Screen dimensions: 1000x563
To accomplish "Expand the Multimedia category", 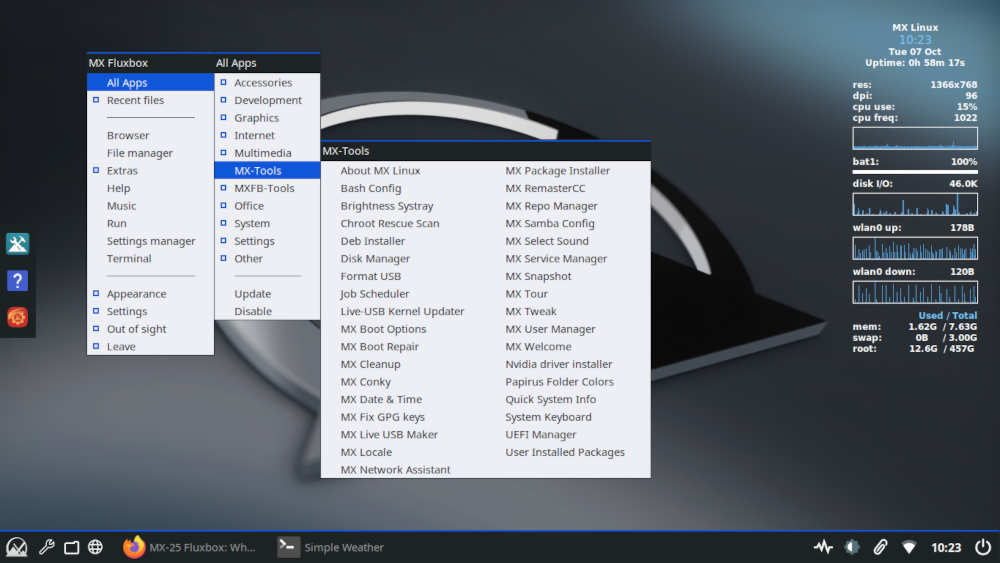I will point(262,153).
